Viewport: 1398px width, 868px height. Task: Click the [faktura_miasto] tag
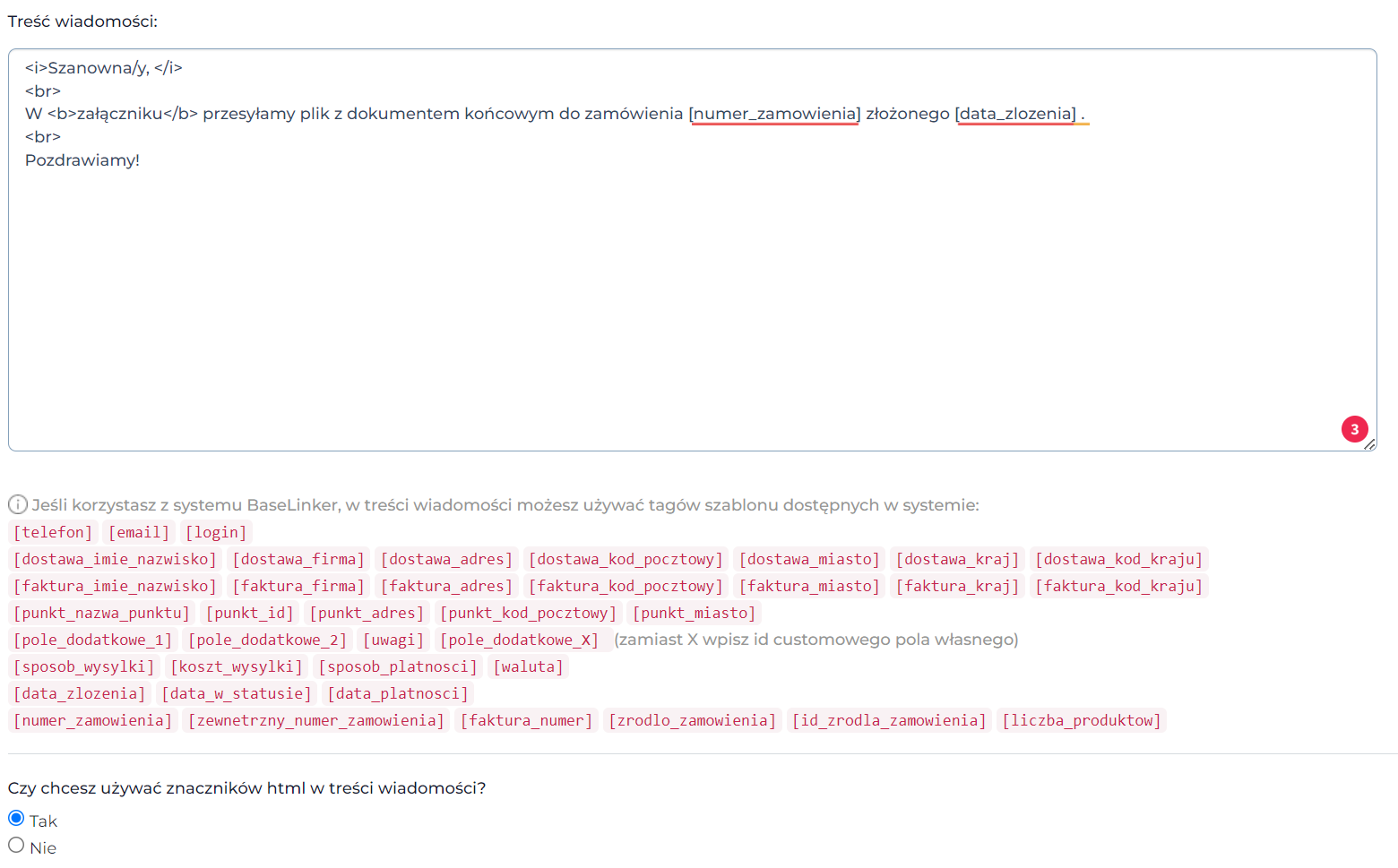tap(809, 586)
